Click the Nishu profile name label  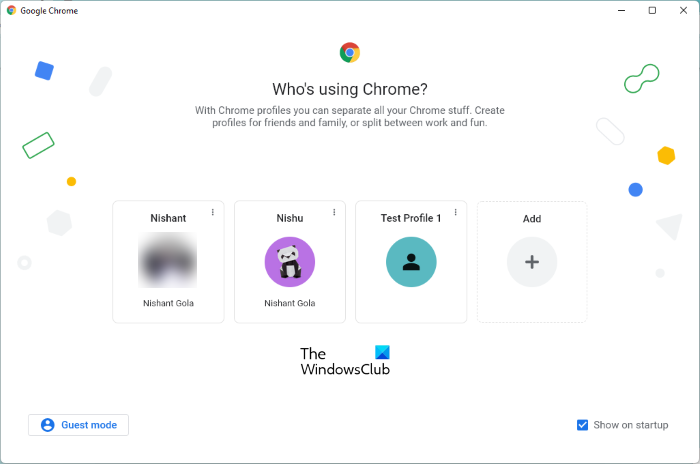290,218
